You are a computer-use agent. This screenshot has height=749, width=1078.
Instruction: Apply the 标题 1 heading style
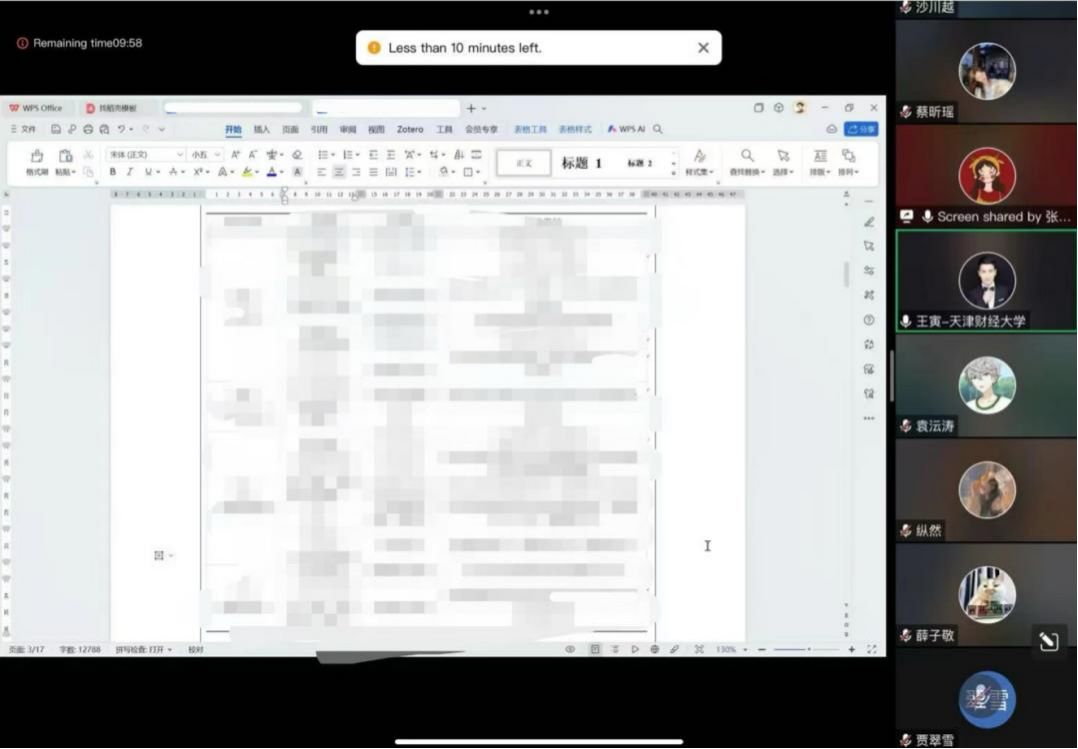click(x=581, y=163)
